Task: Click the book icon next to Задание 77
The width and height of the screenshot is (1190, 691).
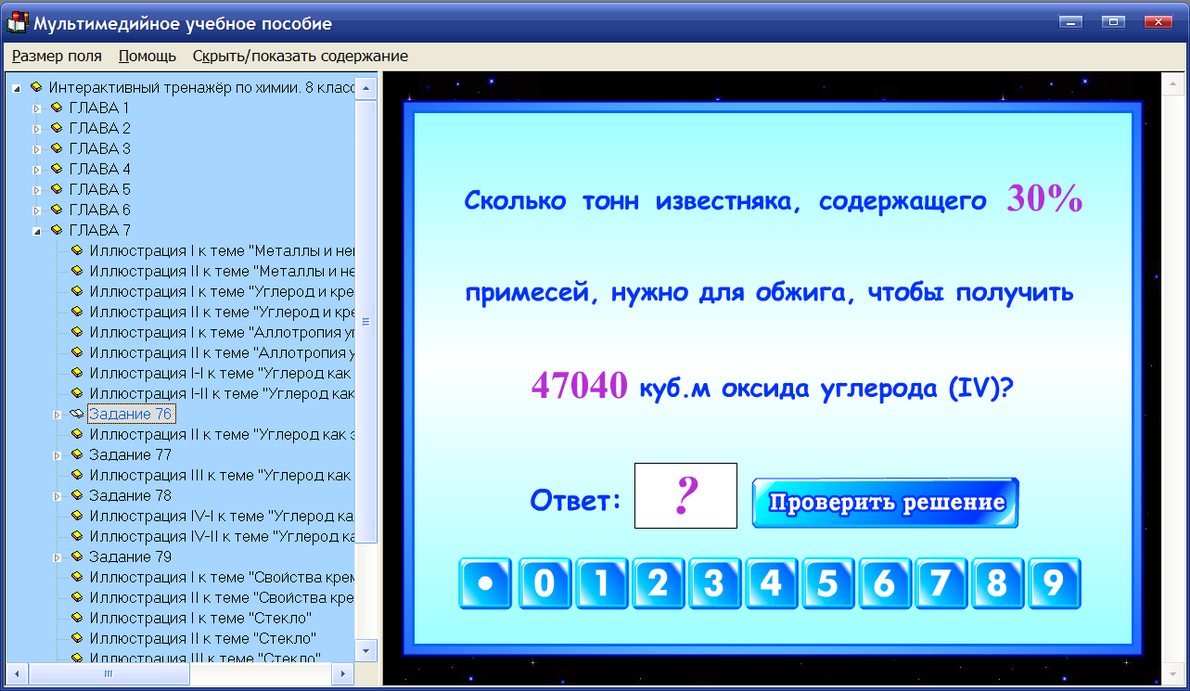Action: pos(77,454)
